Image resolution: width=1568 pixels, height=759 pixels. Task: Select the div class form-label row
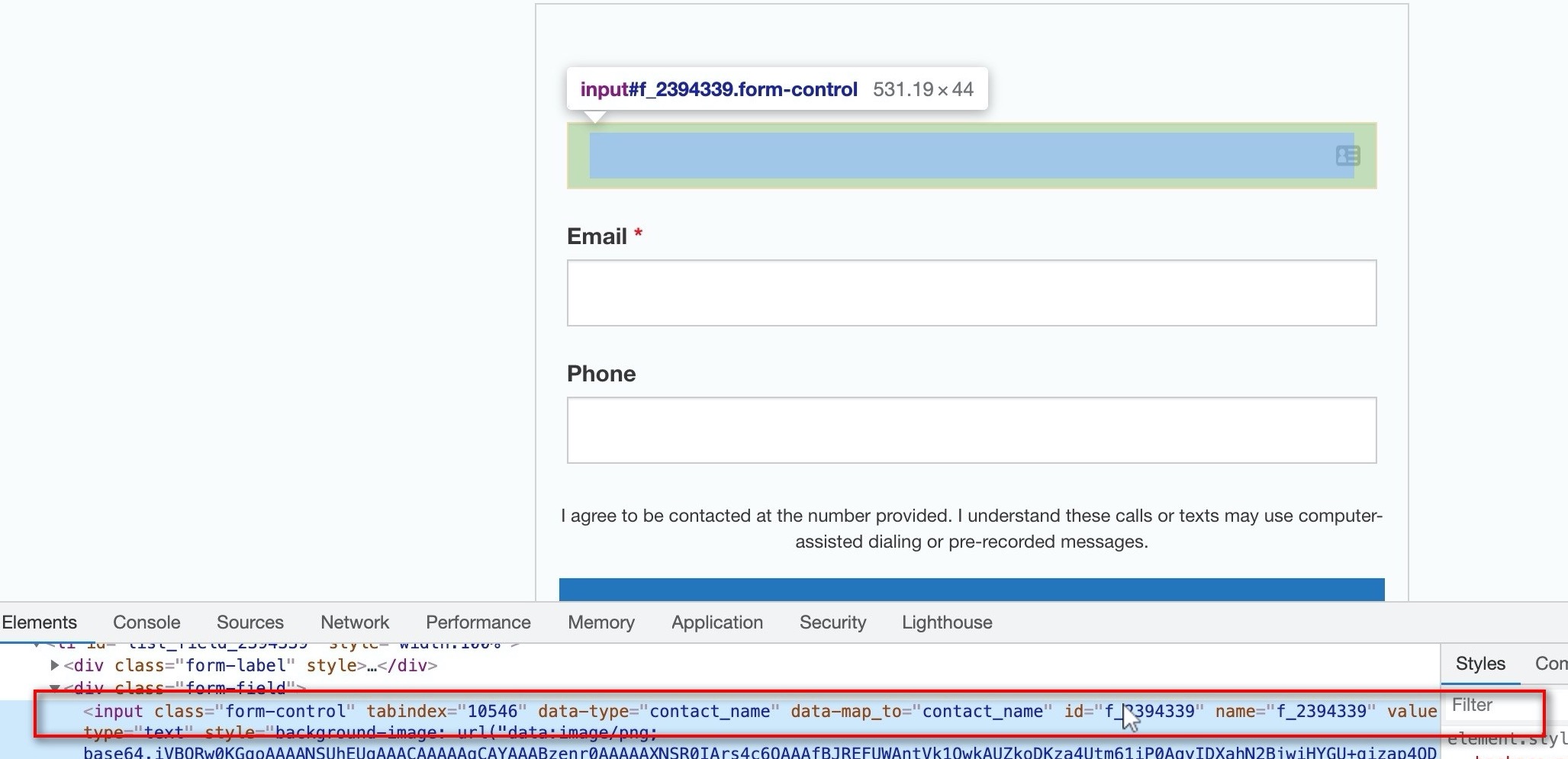[251, 665]
